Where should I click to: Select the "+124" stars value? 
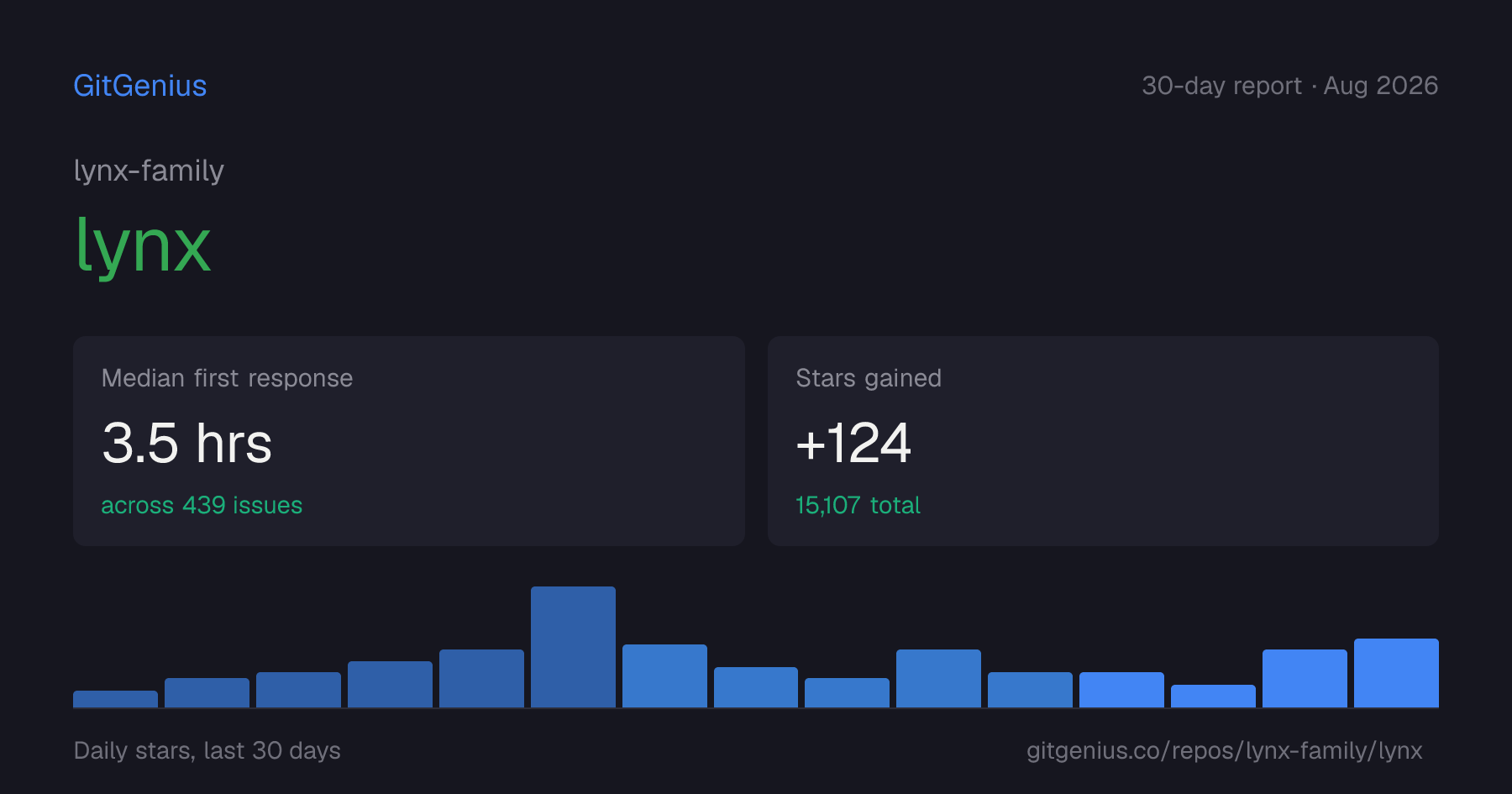click(853, 443)
